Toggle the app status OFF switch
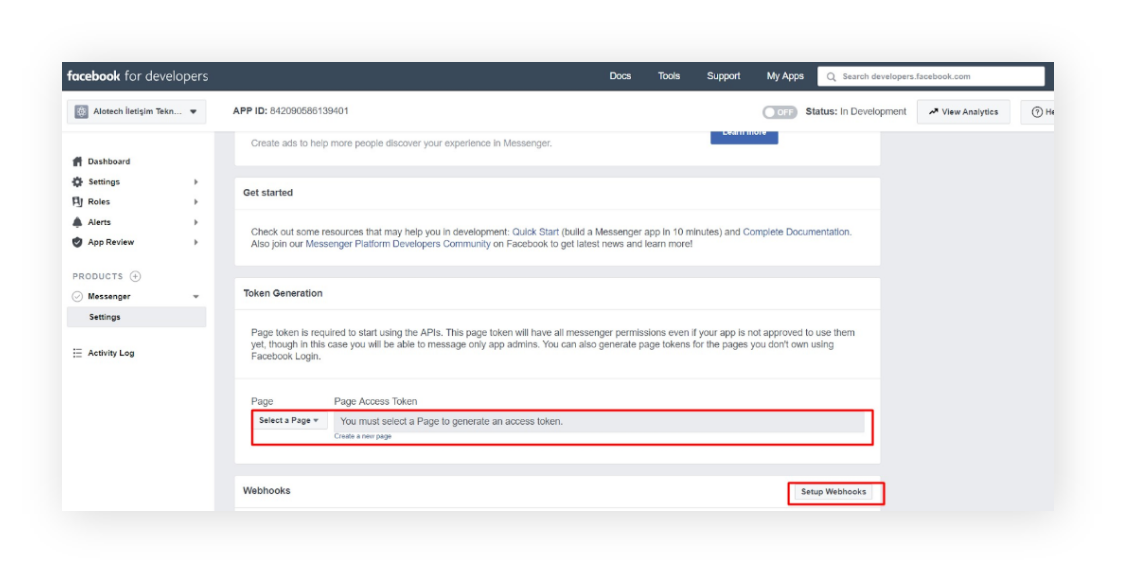 click(x=779, y=112)
